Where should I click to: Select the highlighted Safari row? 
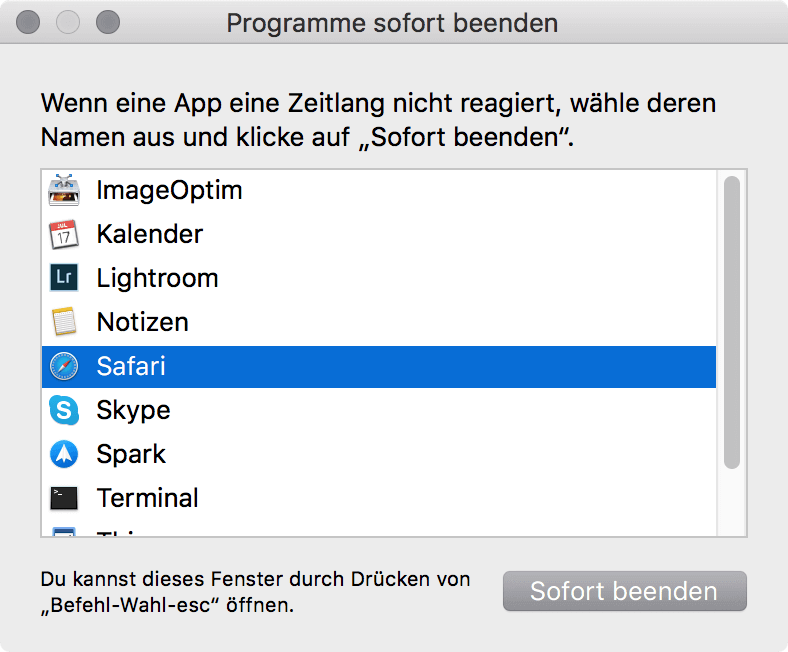coord(379,366)
